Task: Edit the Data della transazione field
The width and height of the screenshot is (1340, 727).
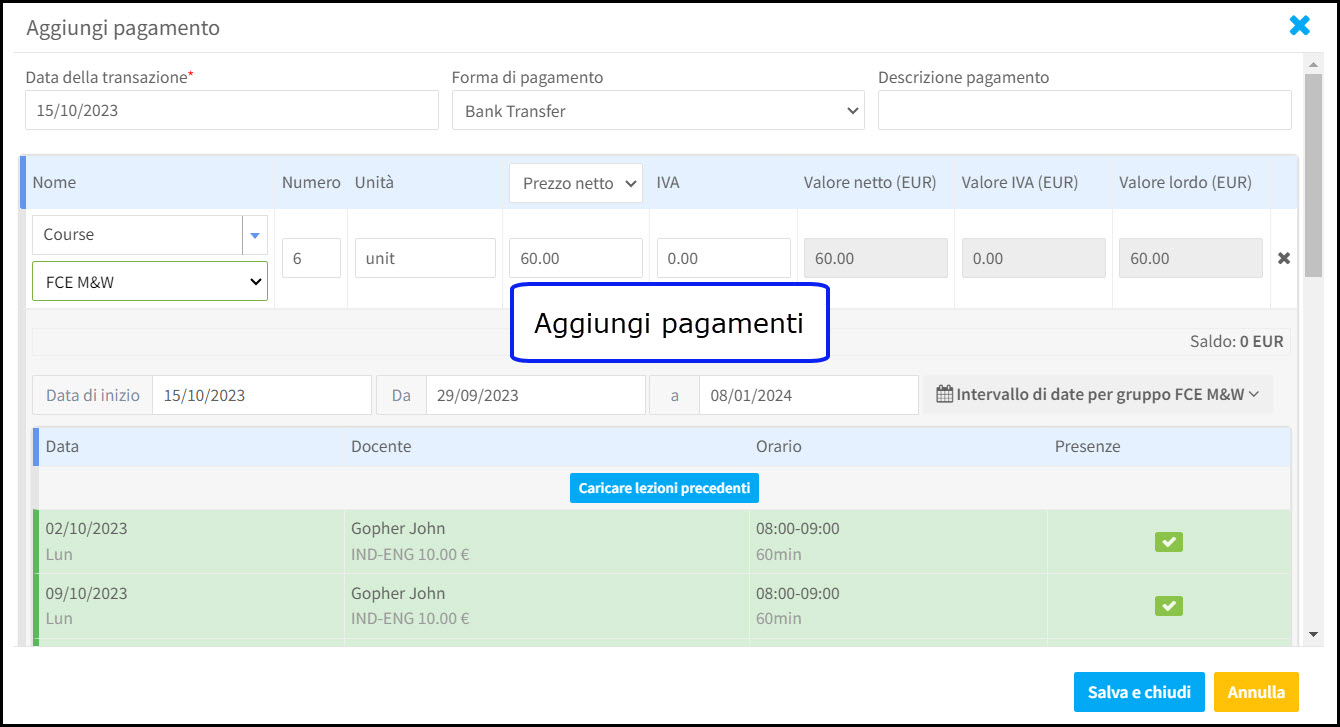Action: (231, 111)
